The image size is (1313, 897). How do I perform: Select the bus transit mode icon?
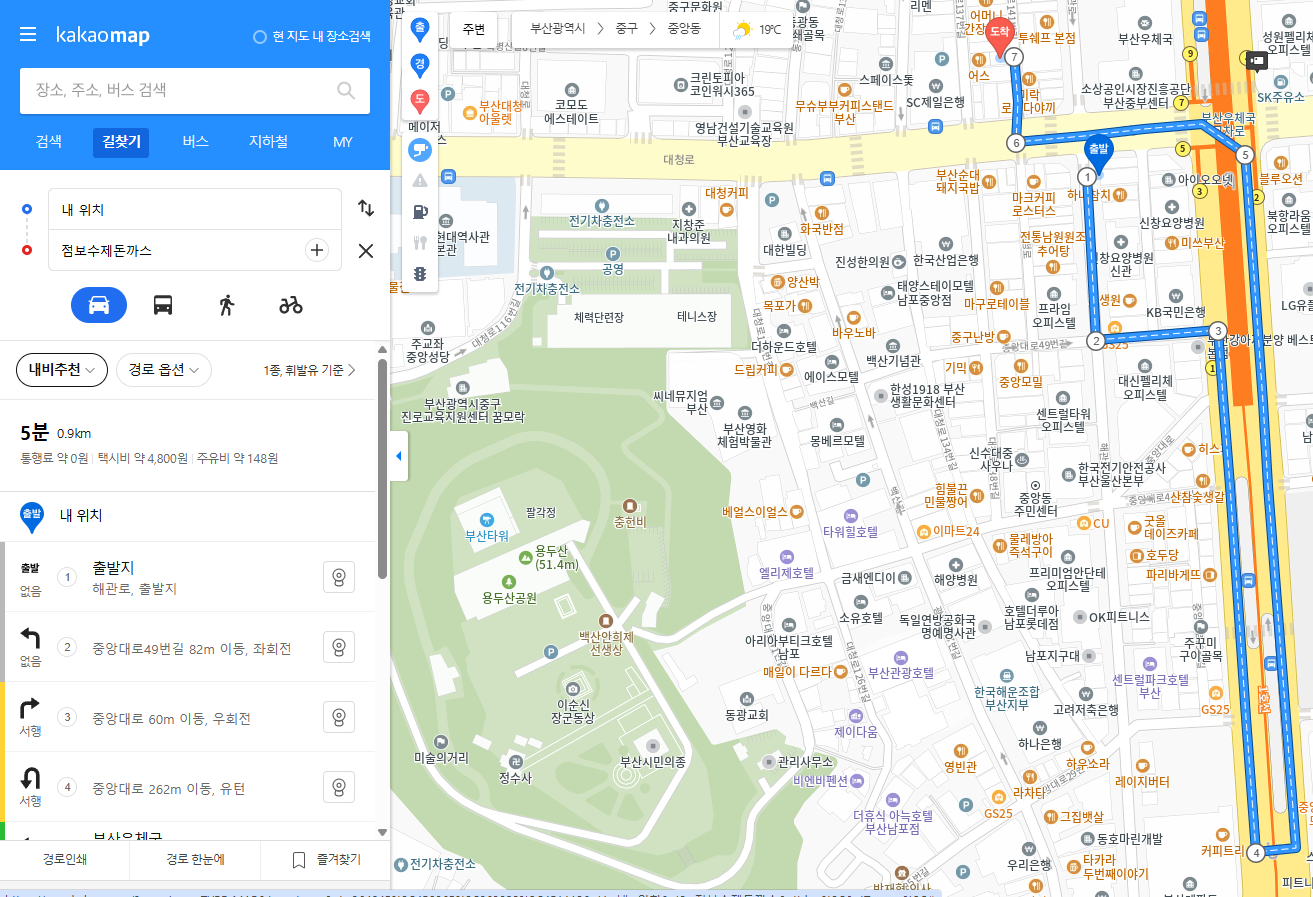(x=163, y=305)
